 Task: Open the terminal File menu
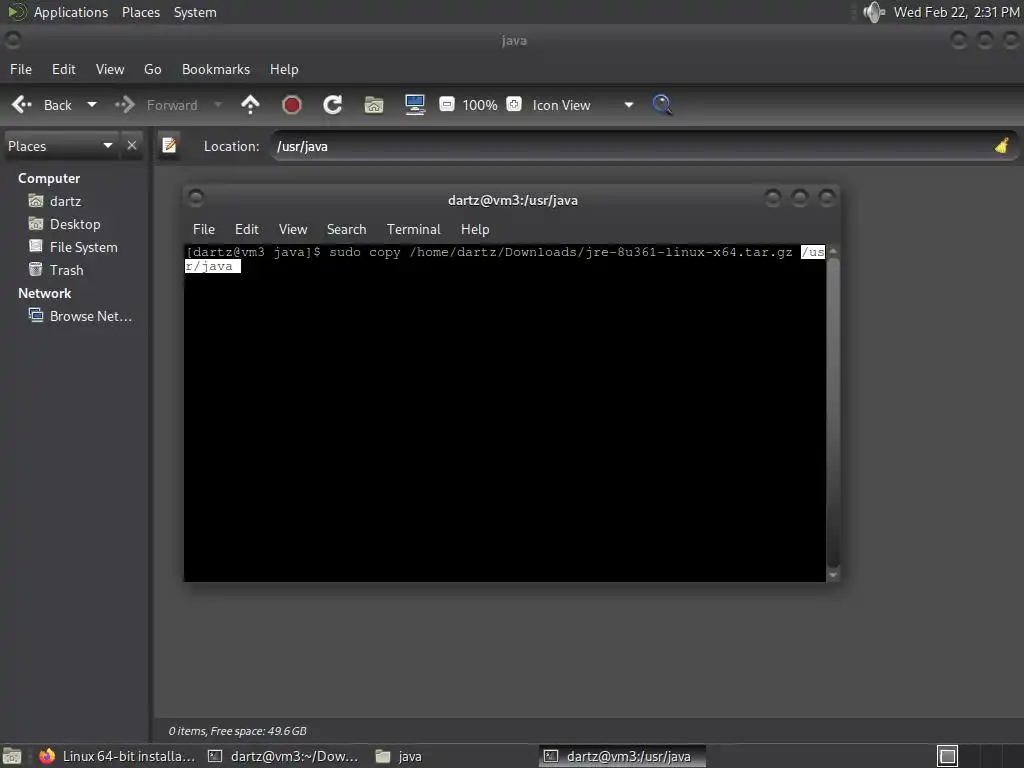point(204,229)
